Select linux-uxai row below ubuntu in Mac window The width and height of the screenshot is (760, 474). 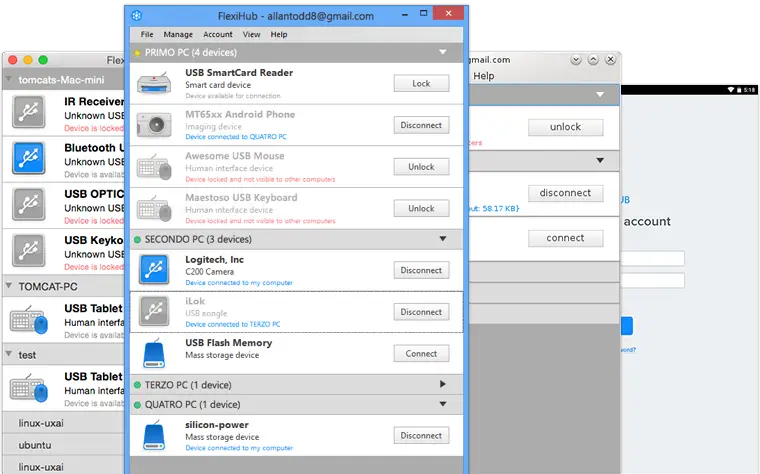click(x=63, y=467)
